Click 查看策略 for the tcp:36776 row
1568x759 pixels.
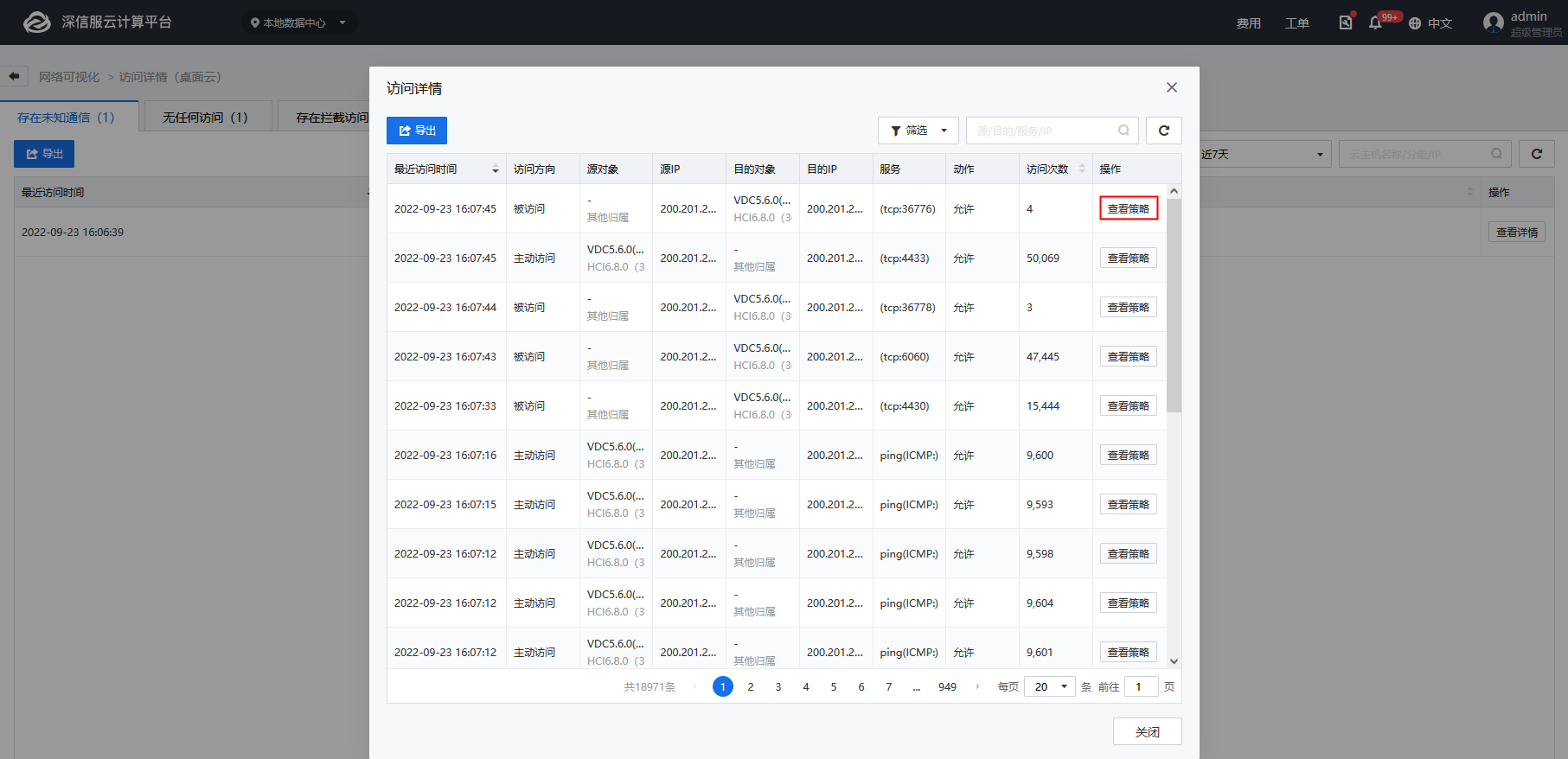[1129, 208]
